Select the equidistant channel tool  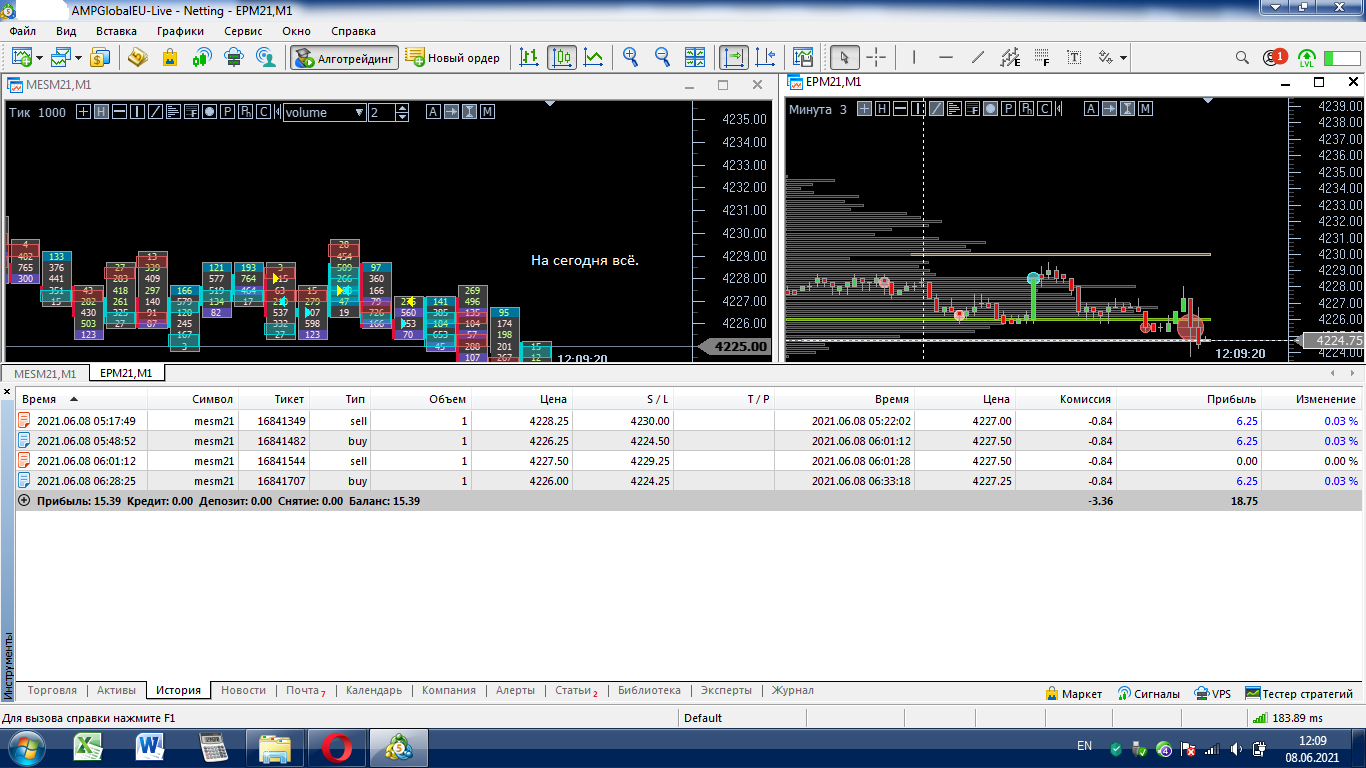coord(1010,57)
